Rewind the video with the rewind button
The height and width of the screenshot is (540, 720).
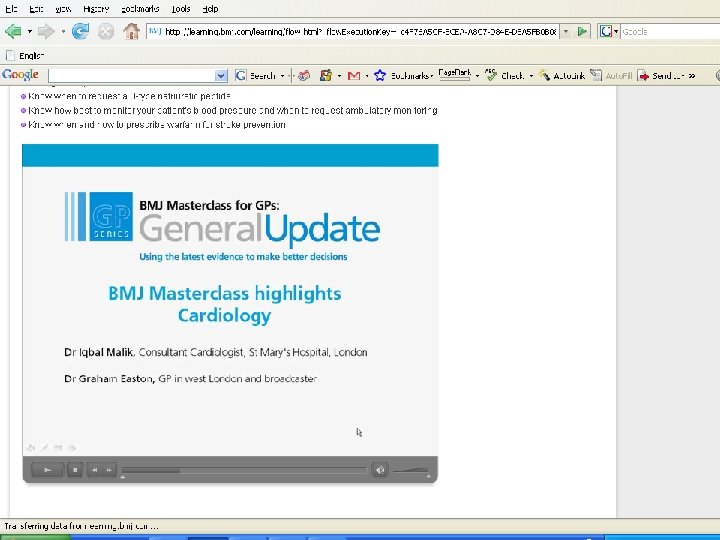coord(94,470)
